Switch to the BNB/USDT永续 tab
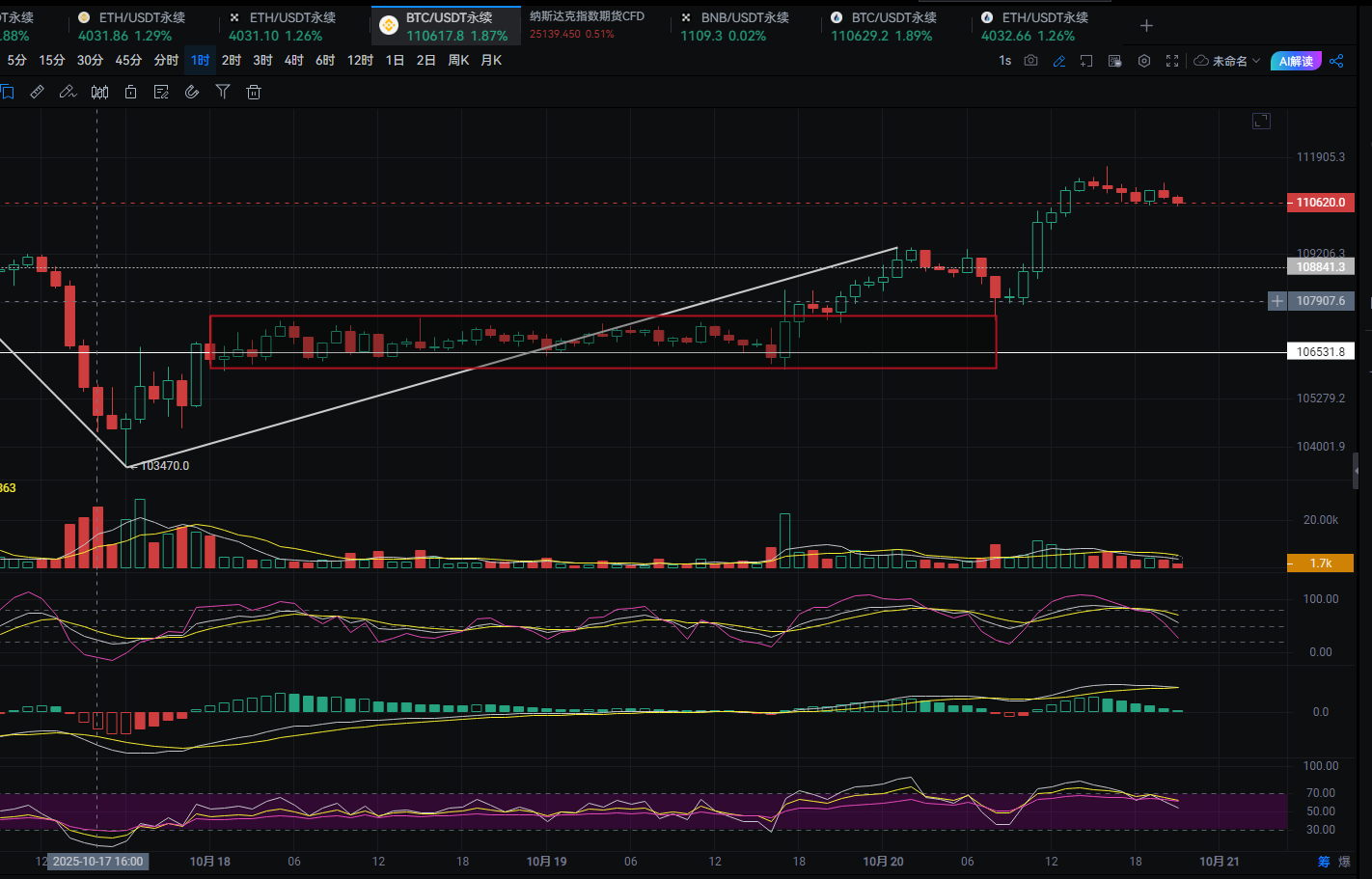This screenshot has height=879, width=1372. (743, 26)
